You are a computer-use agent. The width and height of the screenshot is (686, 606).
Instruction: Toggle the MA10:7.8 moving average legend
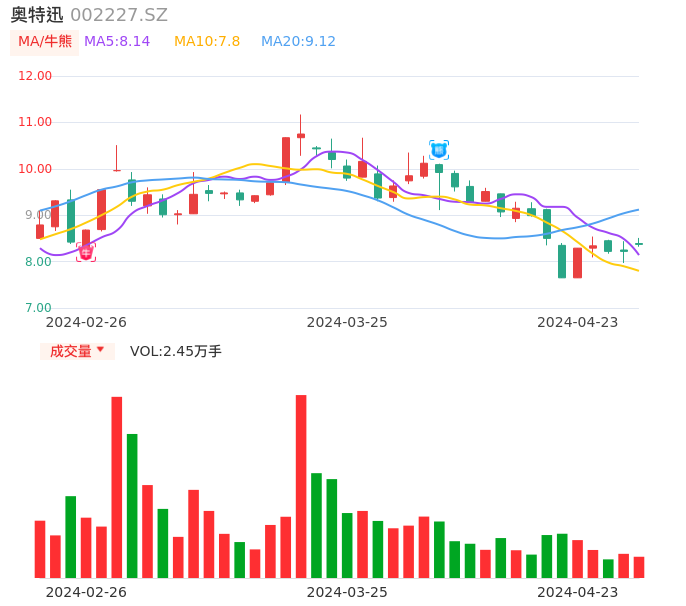[x=207, y=42]
